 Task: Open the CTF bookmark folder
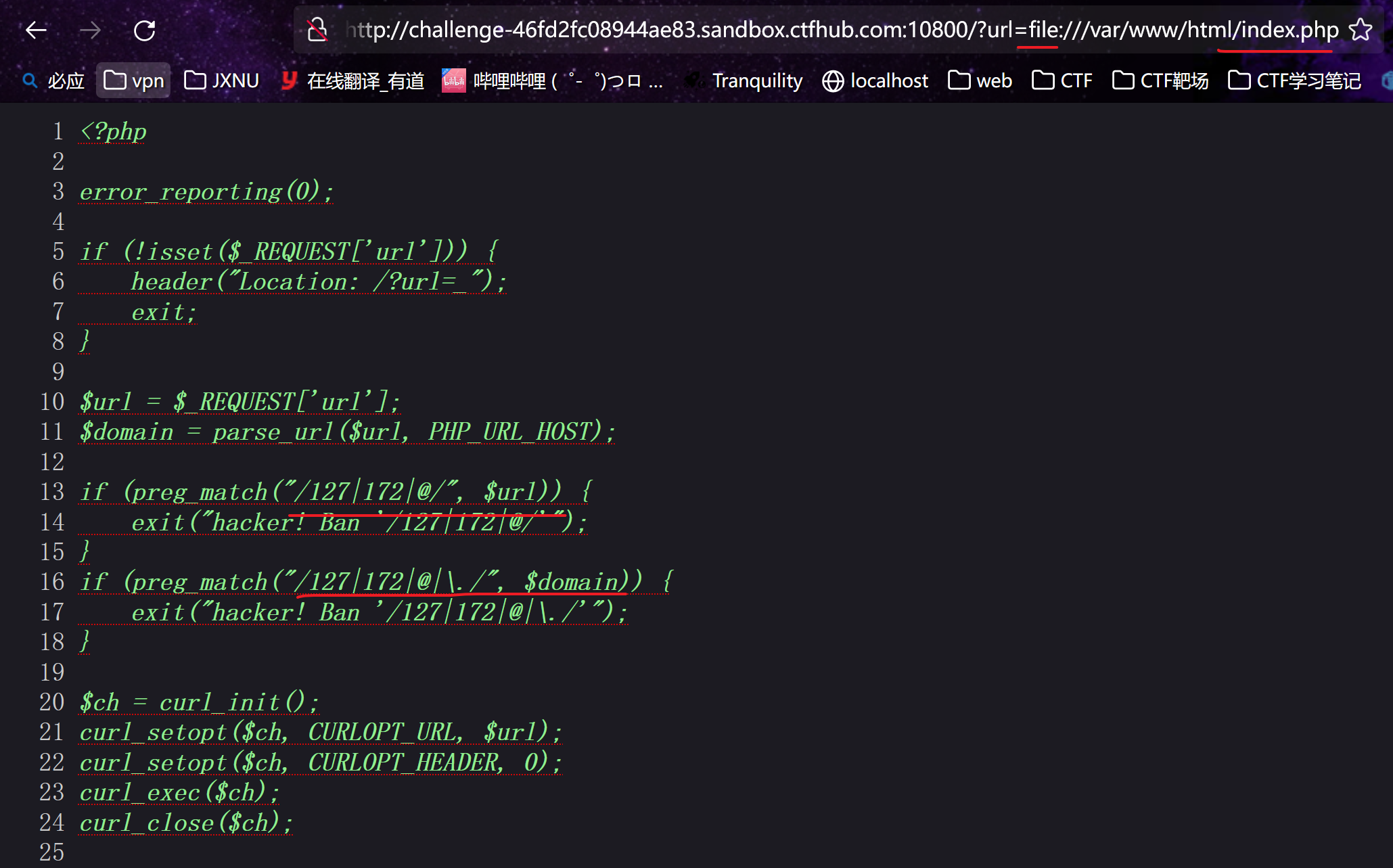click(x=1062, y=81)
